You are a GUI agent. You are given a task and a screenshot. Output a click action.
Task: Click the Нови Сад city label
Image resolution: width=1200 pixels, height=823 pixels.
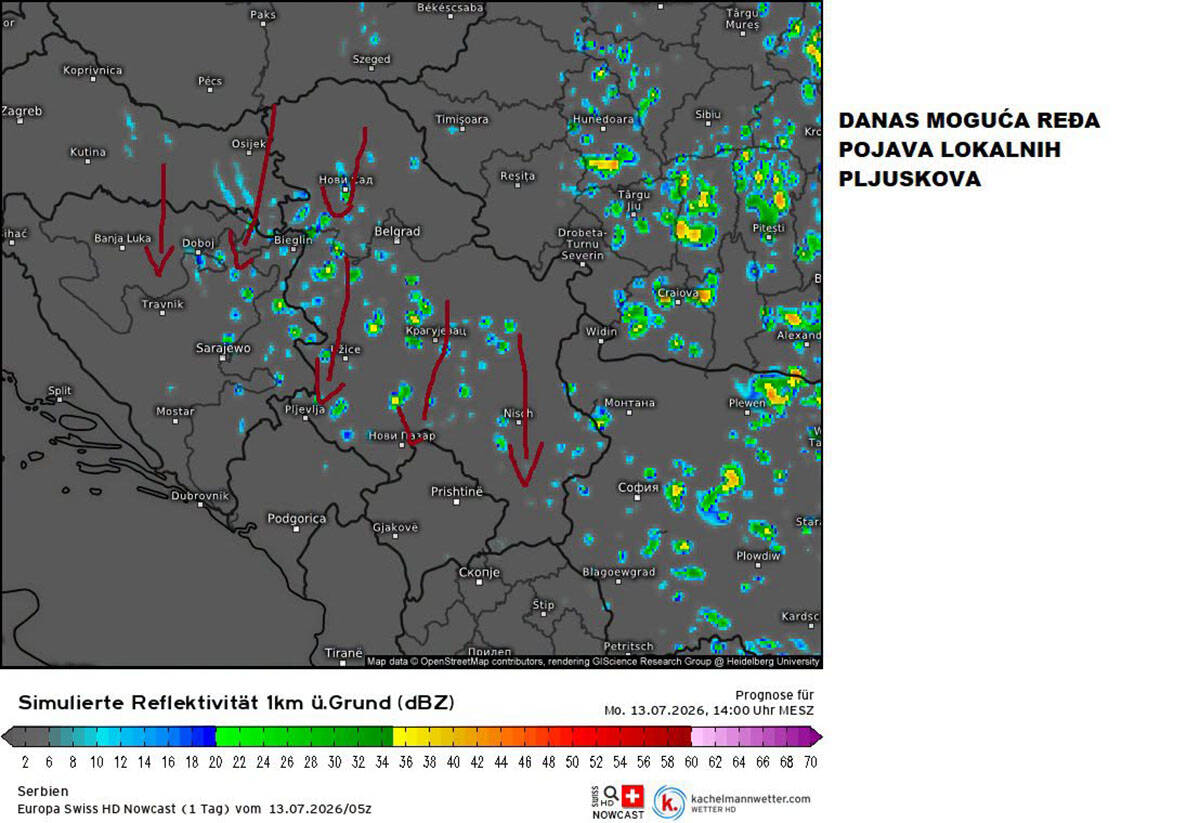click(x=346, y=179)
